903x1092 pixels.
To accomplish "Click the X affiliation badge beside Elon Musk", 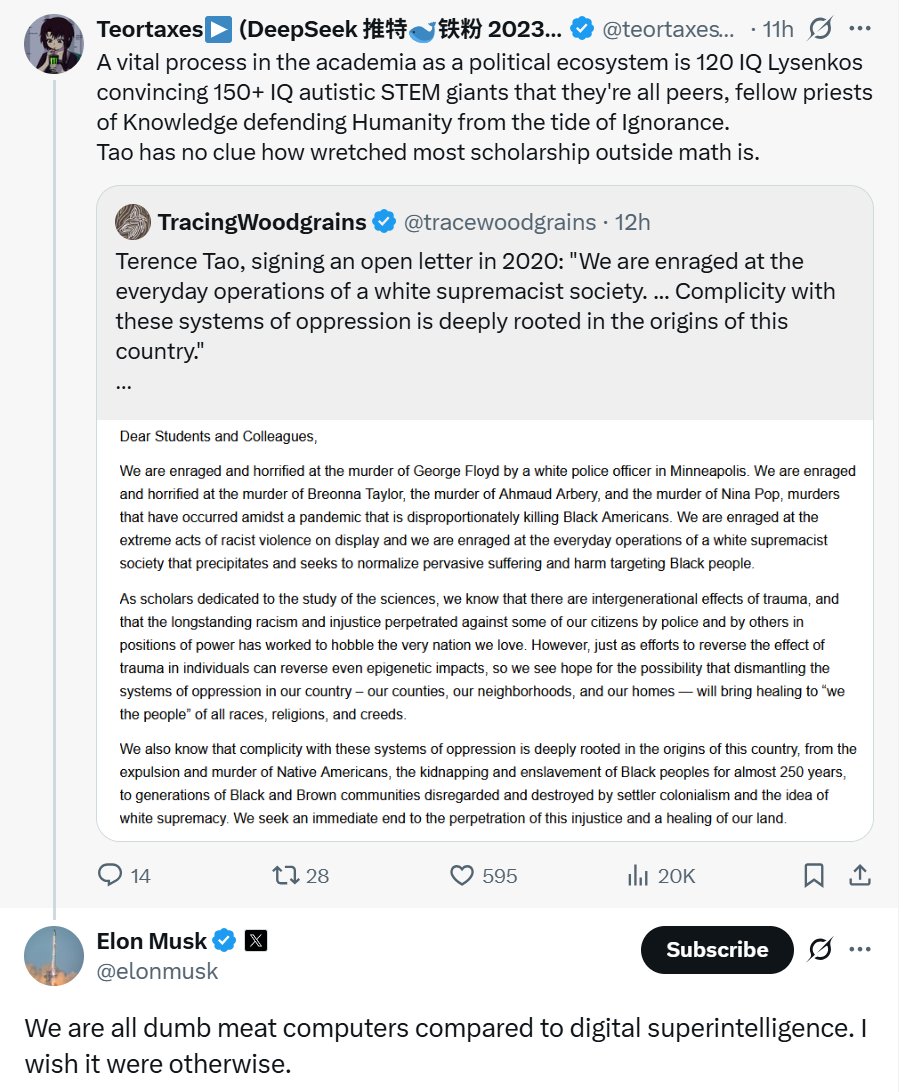I will 256,941.
